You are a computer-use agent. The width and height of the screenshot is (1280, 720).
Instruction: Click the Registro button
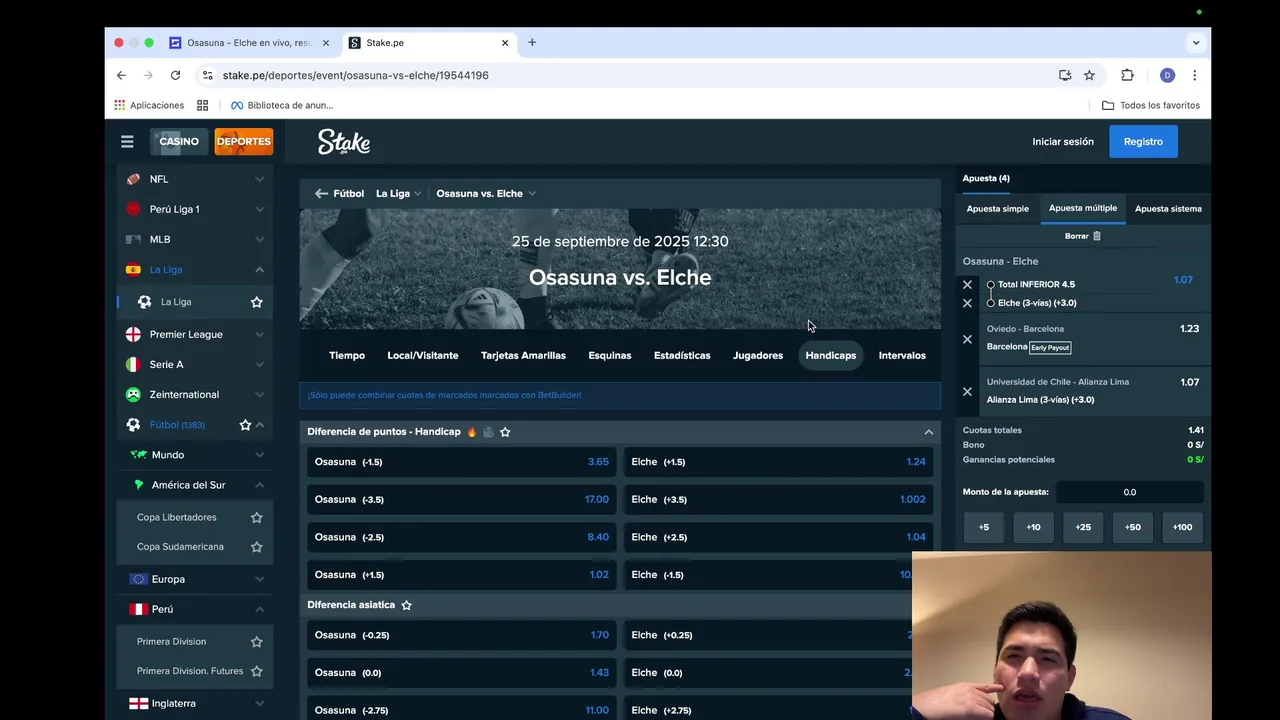point(1143,142)
